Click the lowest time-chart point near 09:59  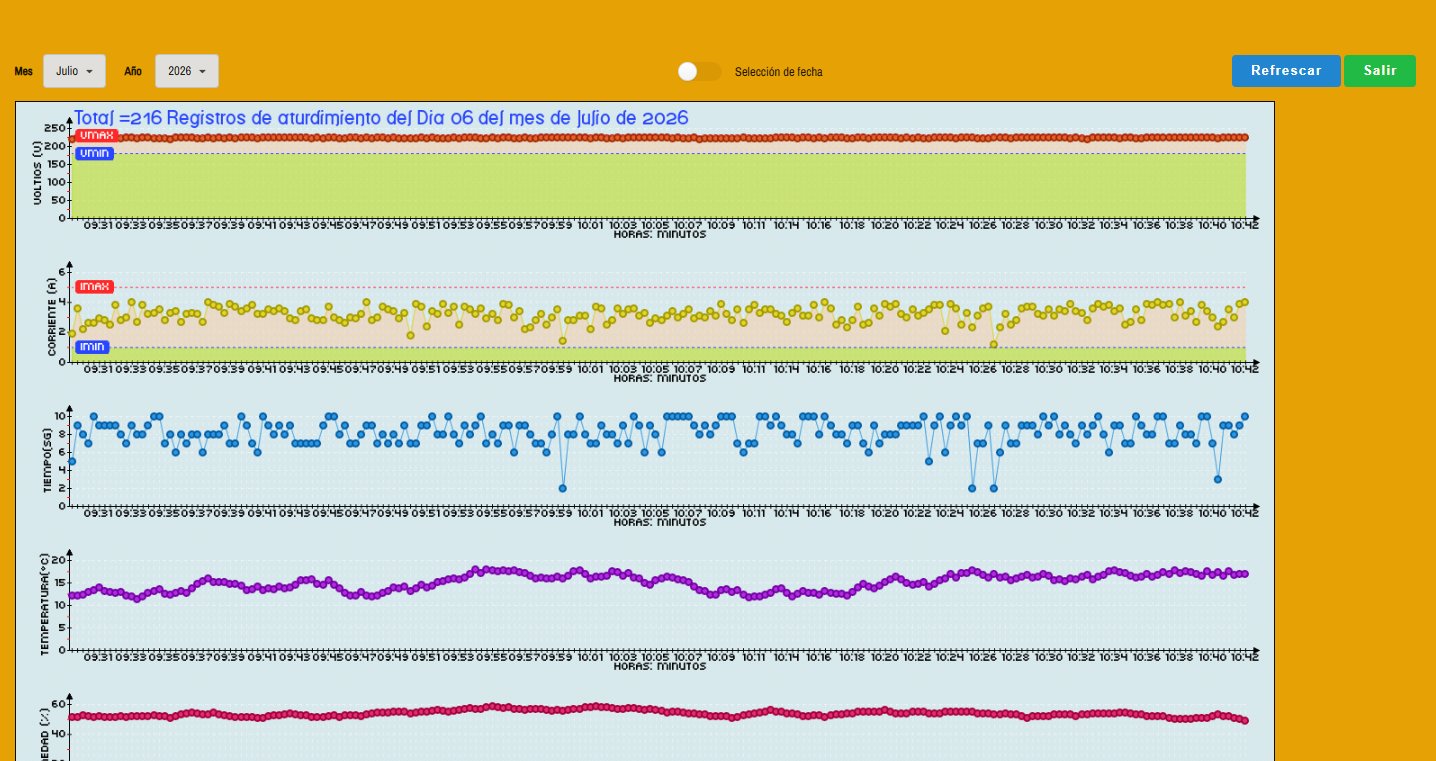point(563,488)
